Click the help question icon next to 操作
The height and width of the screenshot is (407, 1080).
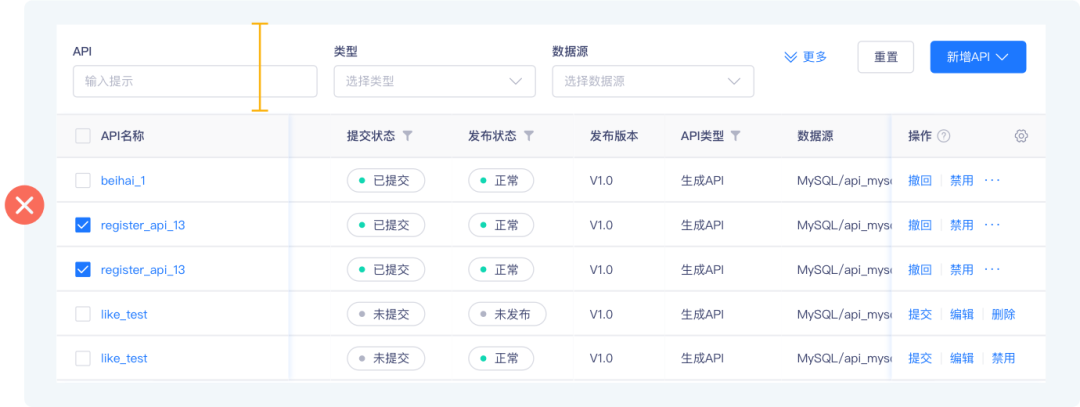(x=943, y=136)
